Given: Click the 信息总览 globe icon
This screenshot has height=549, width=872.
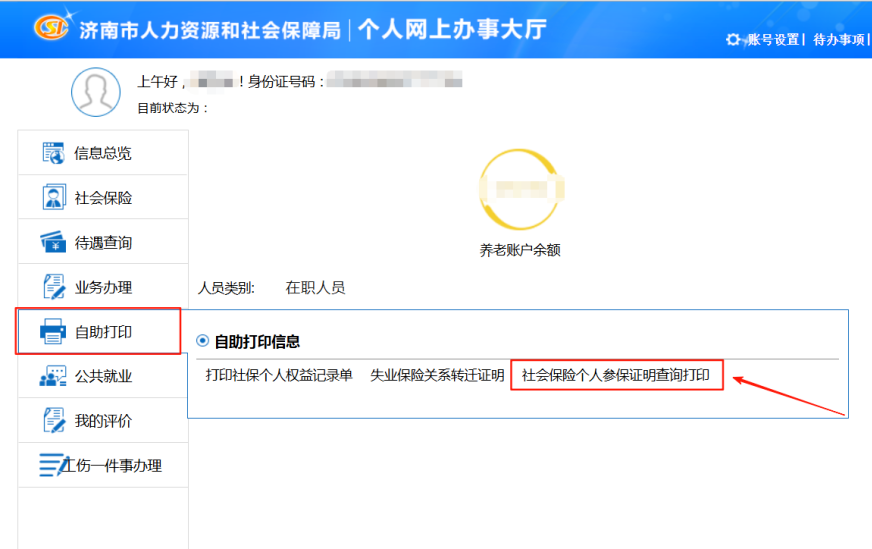Looking at the screenshot, I should [x=53, y=153].
